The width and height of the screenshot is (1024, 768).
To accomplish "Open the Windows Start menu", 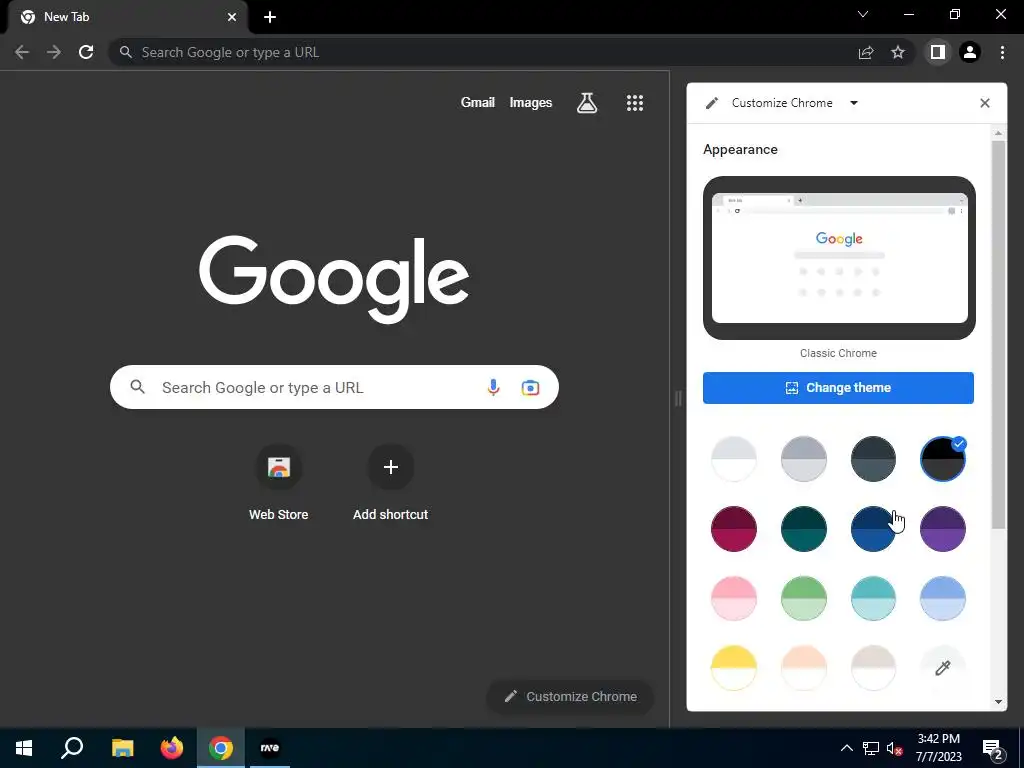I will tap(24, 748).
